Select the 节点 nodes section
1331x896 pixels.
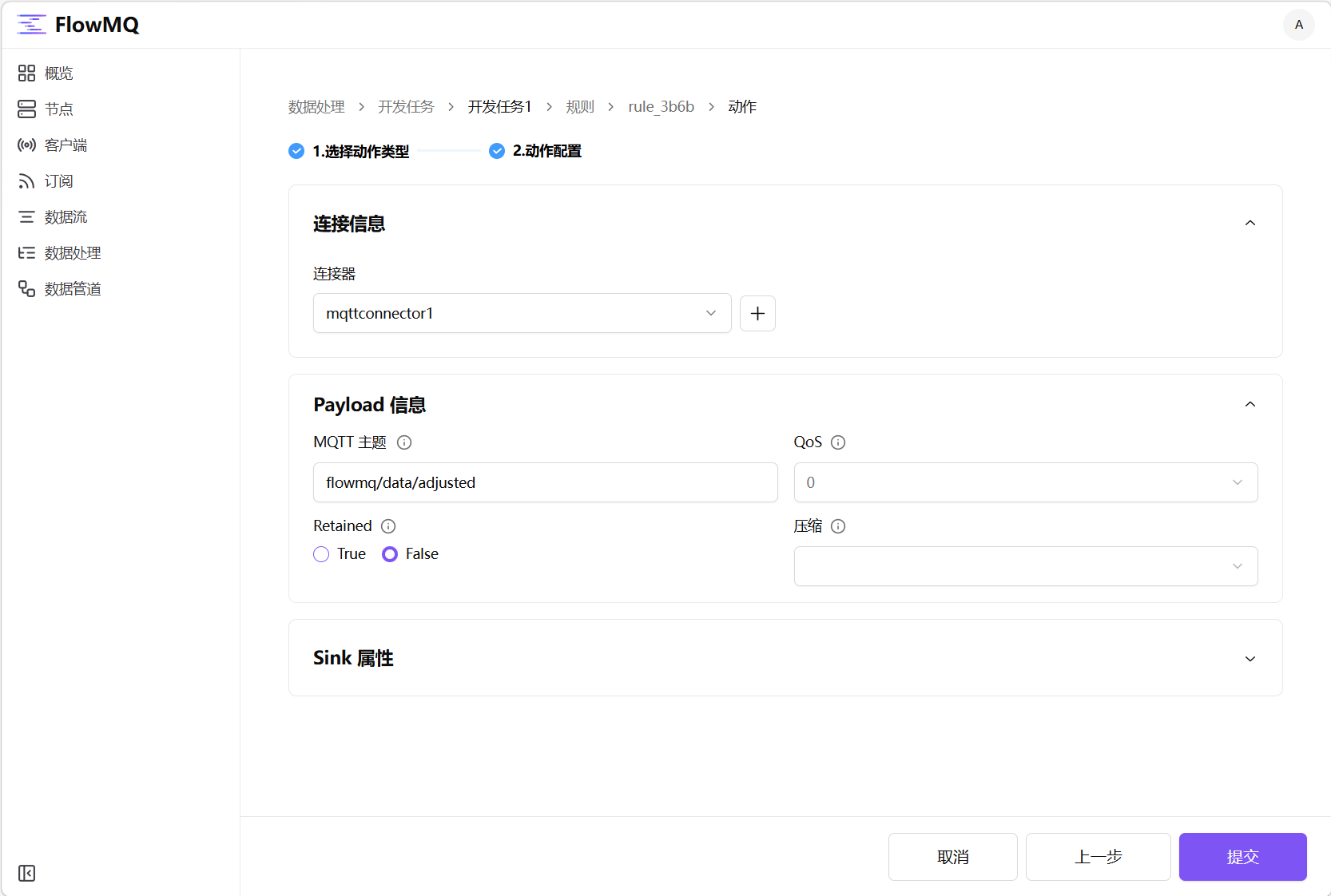click(58, 109)
